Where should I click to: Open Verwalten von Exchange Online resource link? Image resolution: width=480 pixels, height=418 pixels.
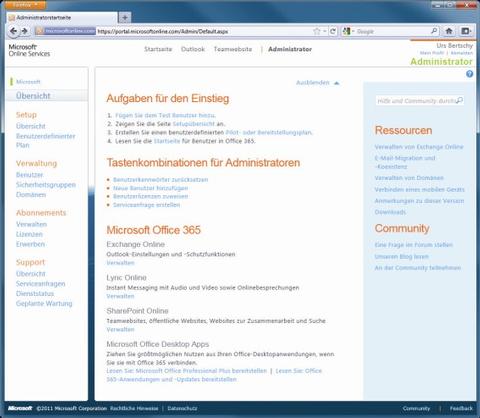point(419,147)
